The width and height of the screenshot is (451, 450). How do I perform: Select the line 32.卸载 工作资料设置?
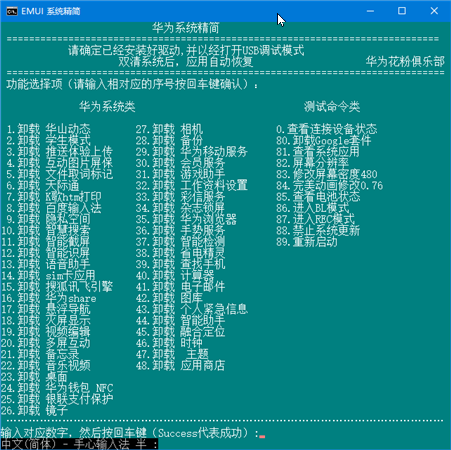point(192,185)
